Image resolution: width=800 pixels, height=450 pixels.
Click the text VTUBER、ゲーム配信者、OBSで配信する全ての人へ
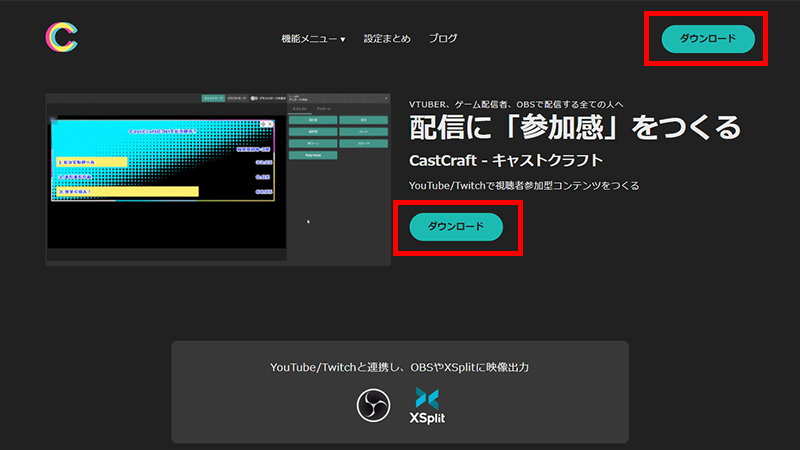(516, 105)
